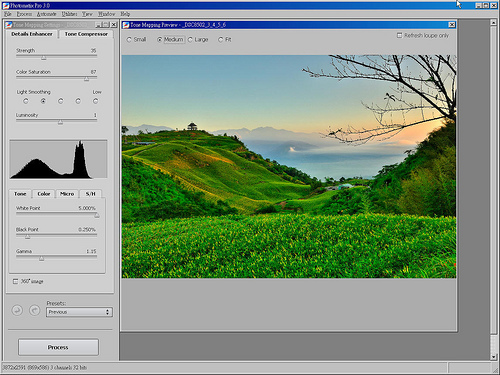Select the second Light Smoothing radio button
The image size is (500, 375).
tap(43, 101)
